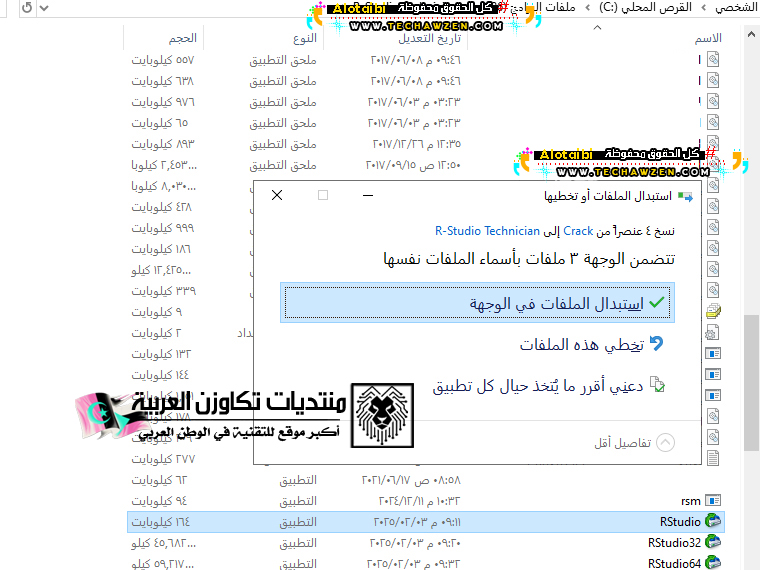Select the rsm file icon

713,500
